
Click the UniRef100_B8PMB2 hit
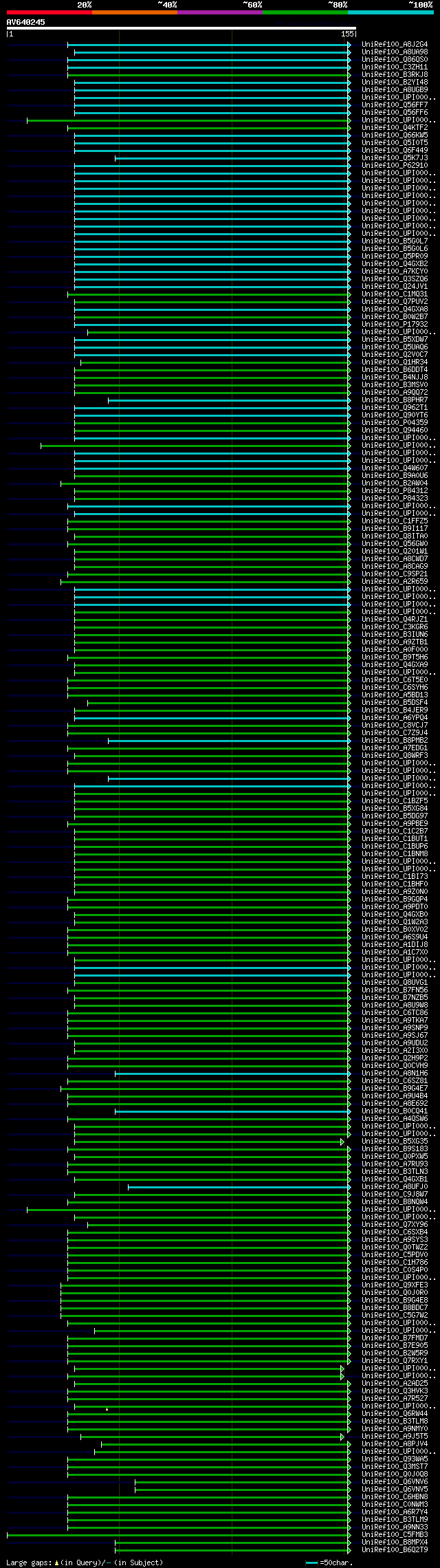click(395, 740)
